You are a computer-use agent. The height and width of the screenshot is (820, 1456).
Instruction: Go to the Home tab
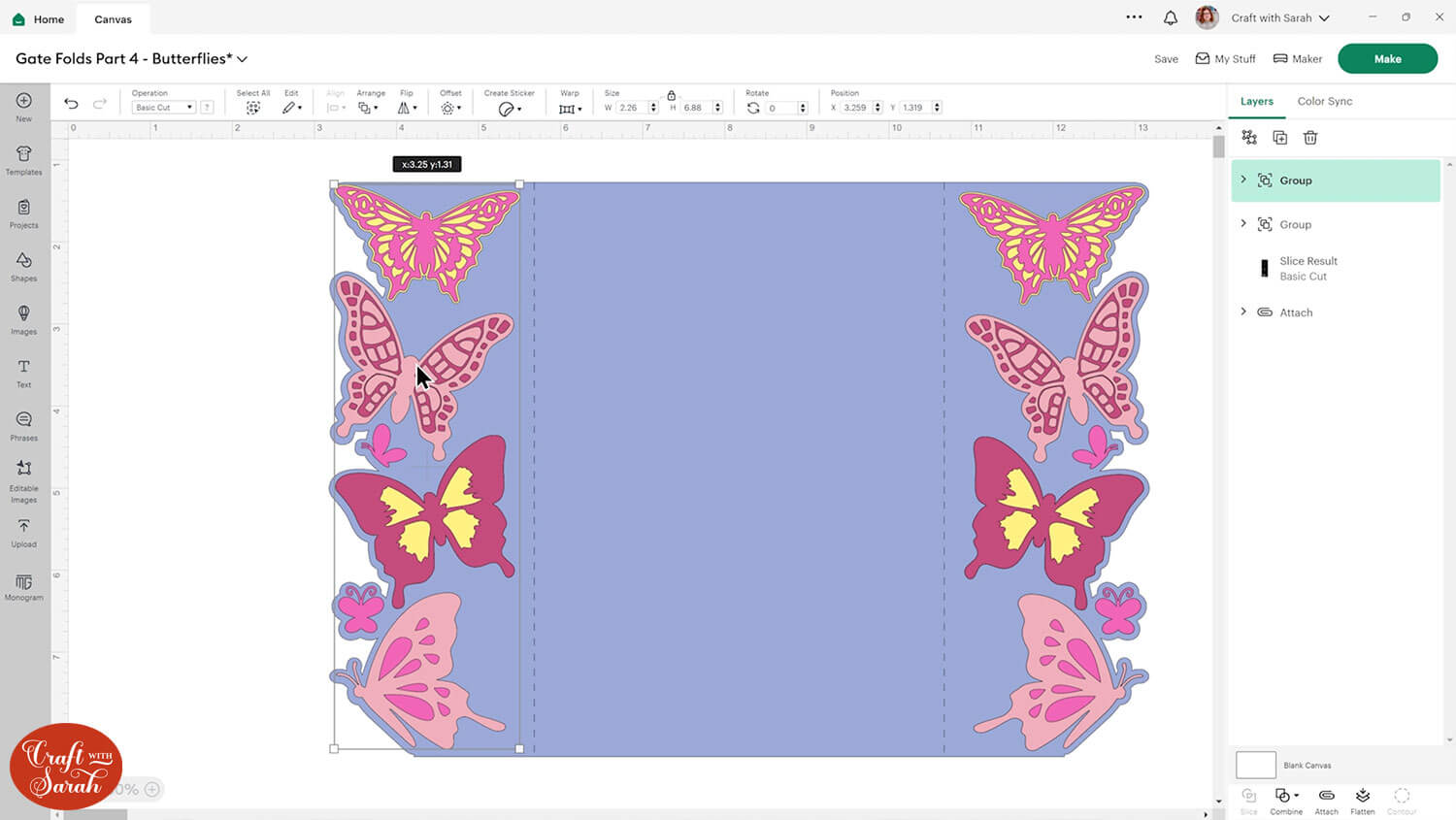pyautogui.click(x=39, y=18)
